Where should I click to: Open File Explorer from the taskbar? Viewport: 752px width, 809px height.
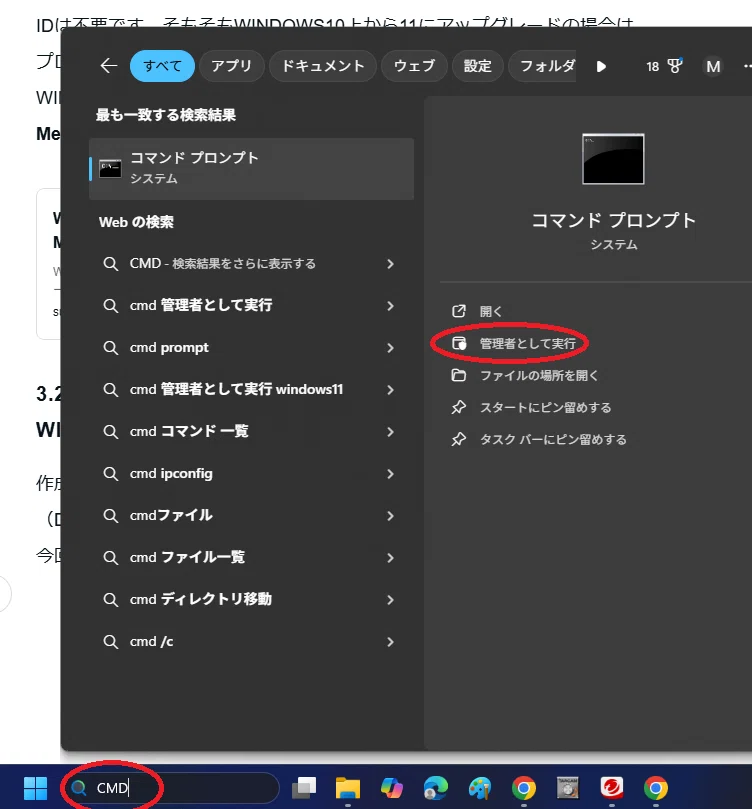point(348,788)
